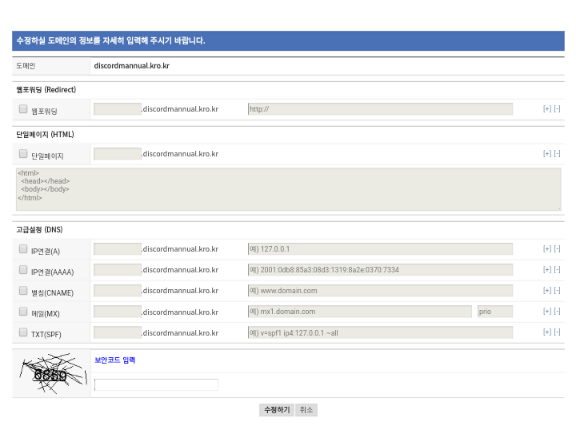This screenshot has width=576, height=425.
Task: Remove a row with [-] for 단일페이지
Action: click(x=557, y=154)
